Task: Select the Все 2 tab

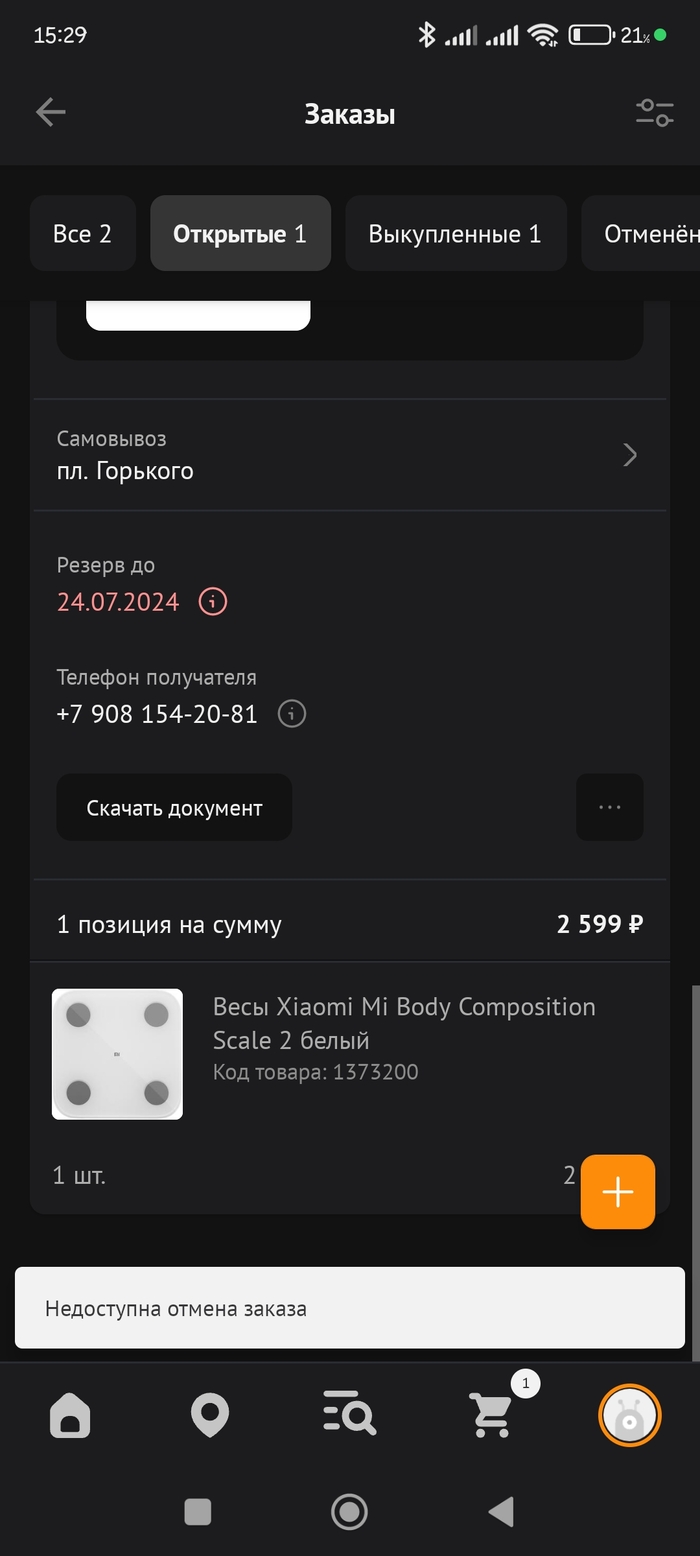Action: tap(83, 233)
